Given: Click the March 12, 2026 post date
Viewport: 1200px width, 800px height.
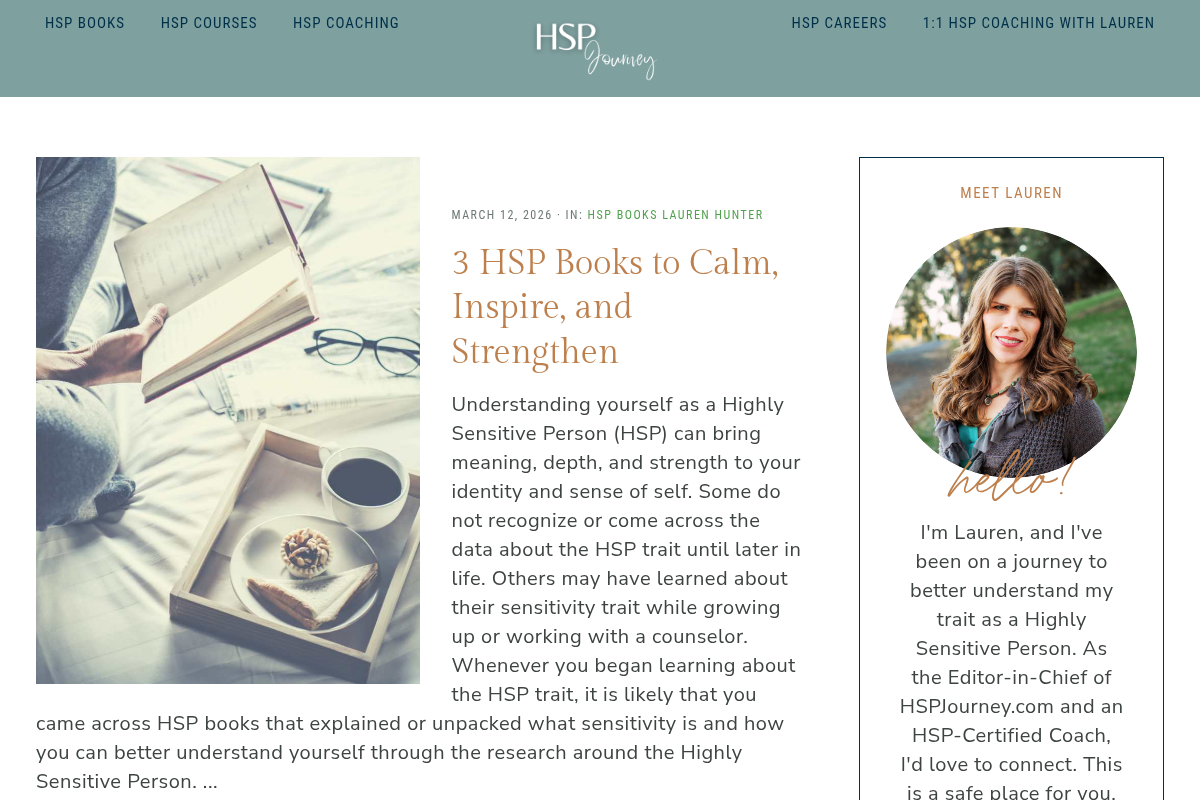Looking at the screenshot, I should 502,215.
